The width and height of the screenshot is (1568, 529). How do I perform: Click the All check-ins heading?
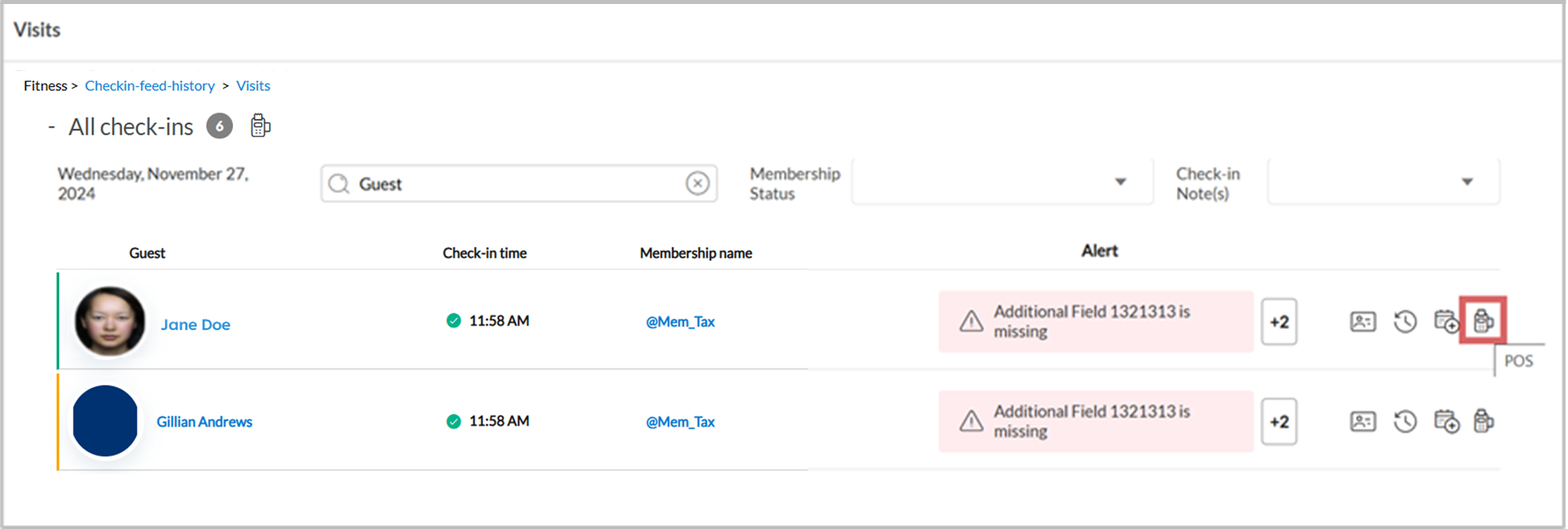coord(131,127)
